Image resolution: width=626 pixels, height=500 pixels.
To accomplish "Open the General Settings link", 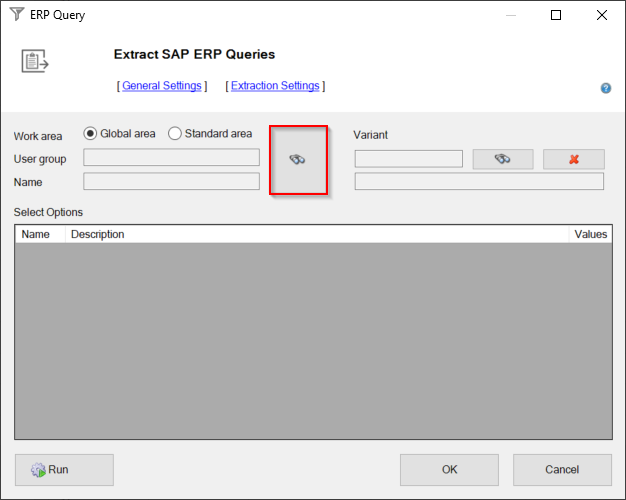I will click(162, 86).
